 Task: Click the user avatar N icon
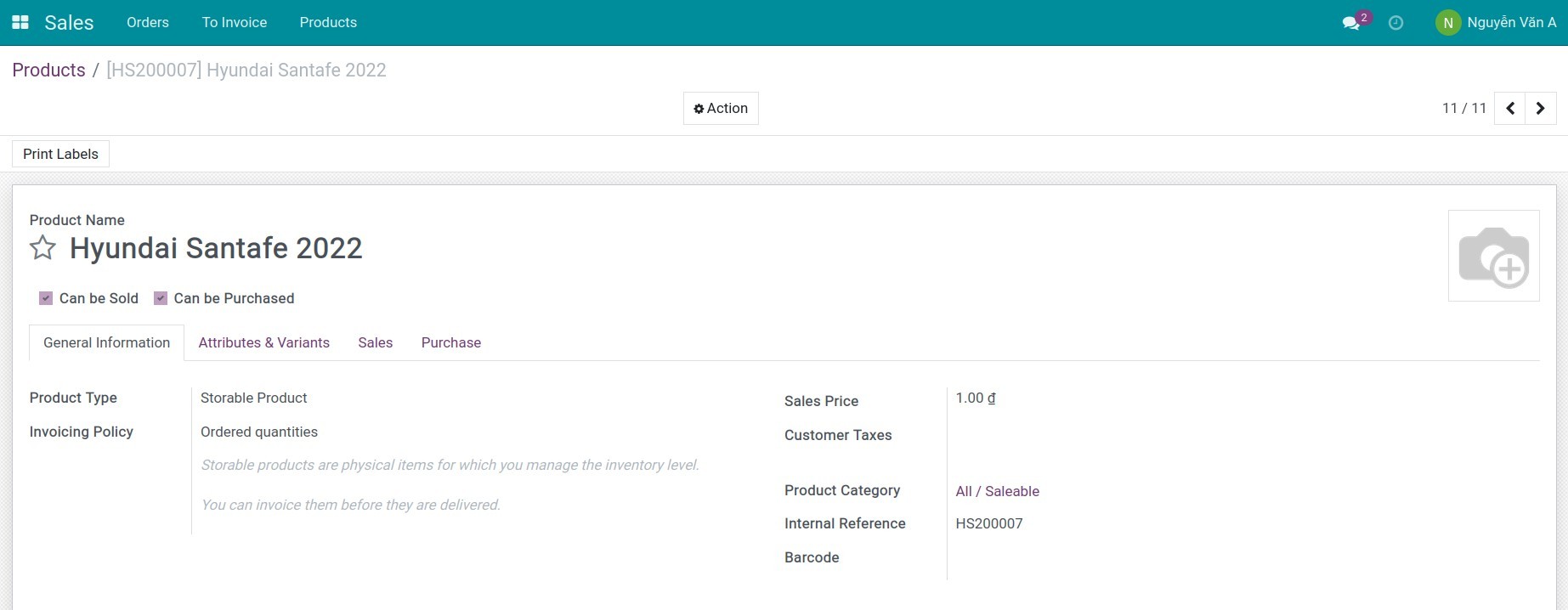1447,23
